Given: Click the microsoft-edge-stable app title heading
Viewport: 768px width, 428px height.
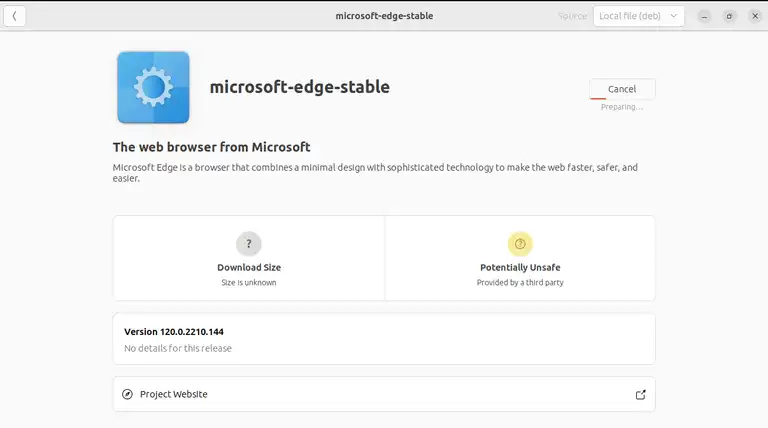Looking at the screenshot, I should point(300,87).
